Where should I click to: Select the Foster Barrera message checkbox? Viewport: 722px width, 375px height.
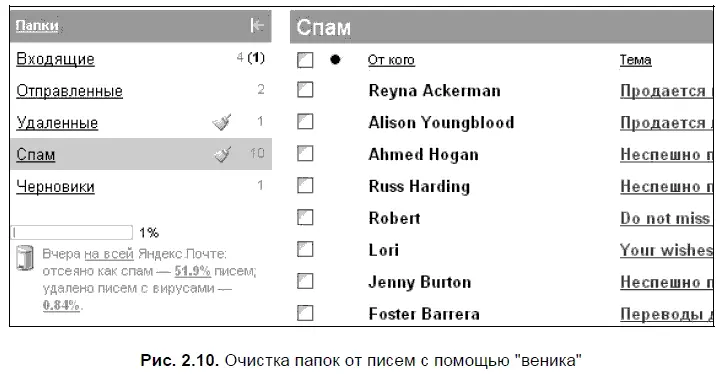pos(305,313)
